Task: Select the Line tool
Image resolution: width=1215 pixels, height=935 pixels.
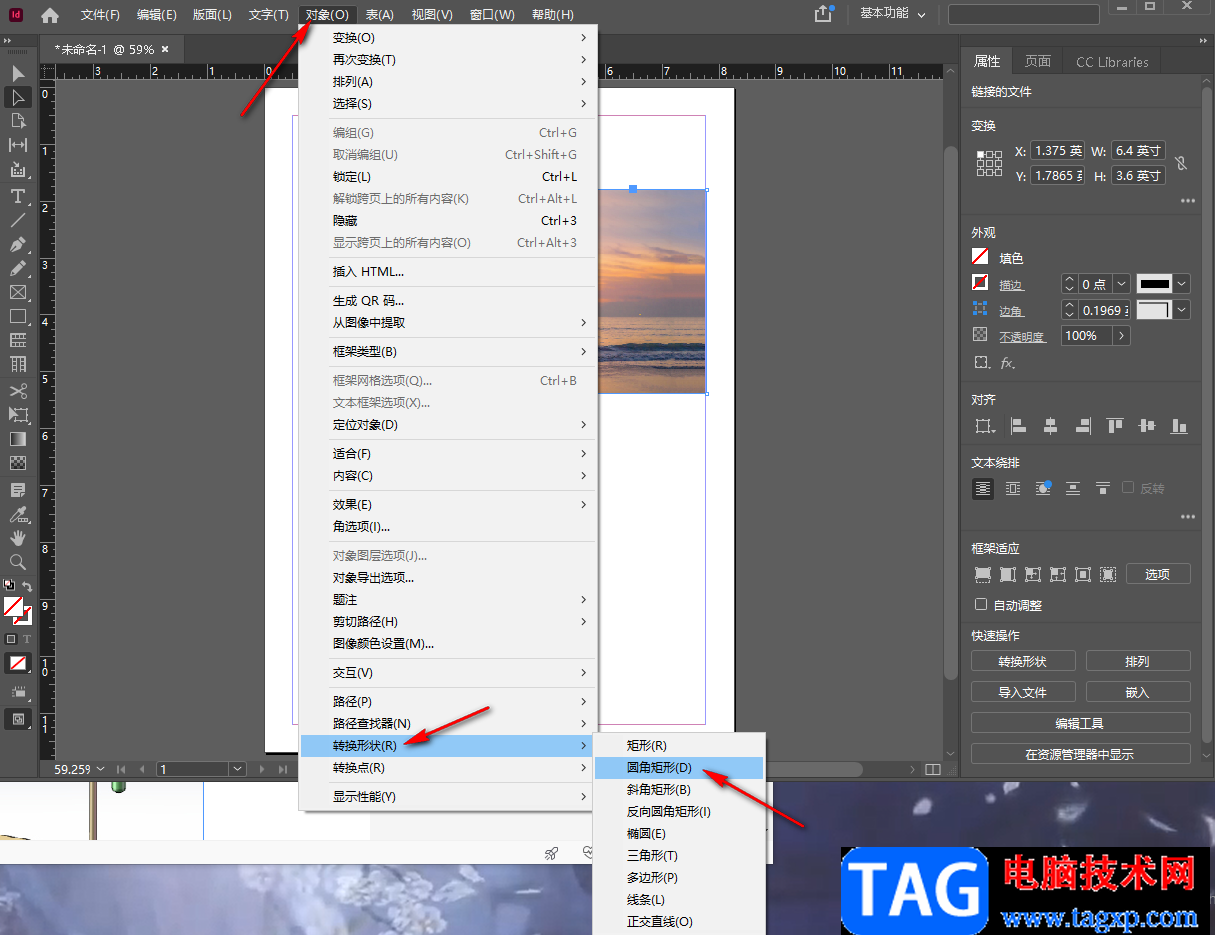Action: [18, 220]
